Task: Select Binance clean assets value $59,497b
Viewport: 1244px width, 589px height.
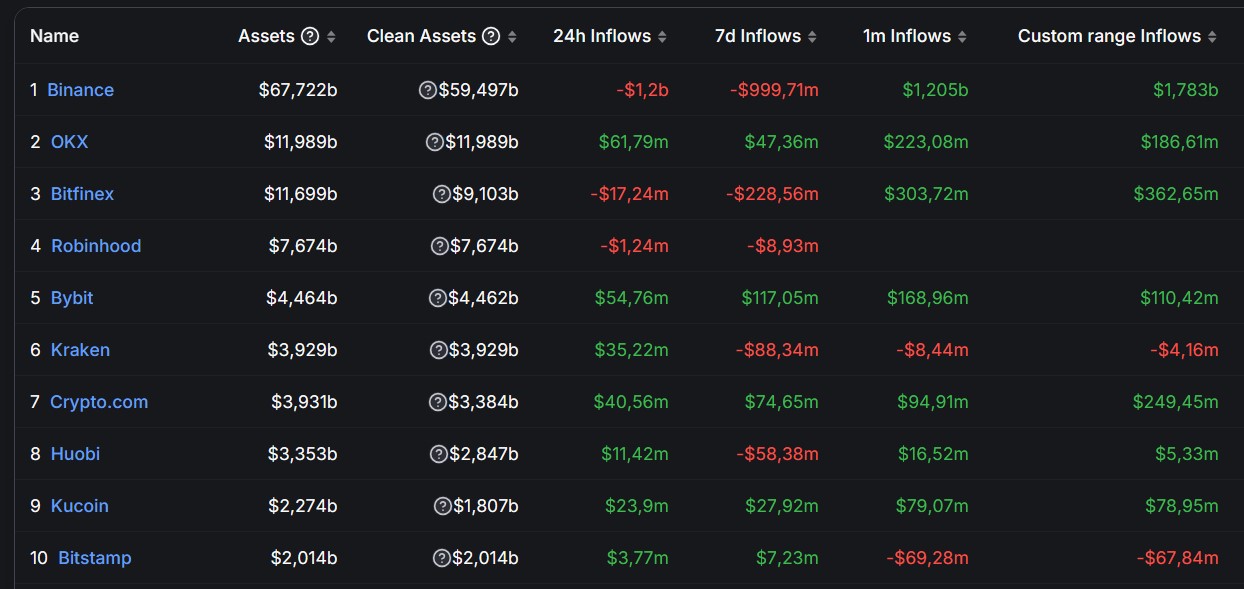Action: click(x=478, y=90)
